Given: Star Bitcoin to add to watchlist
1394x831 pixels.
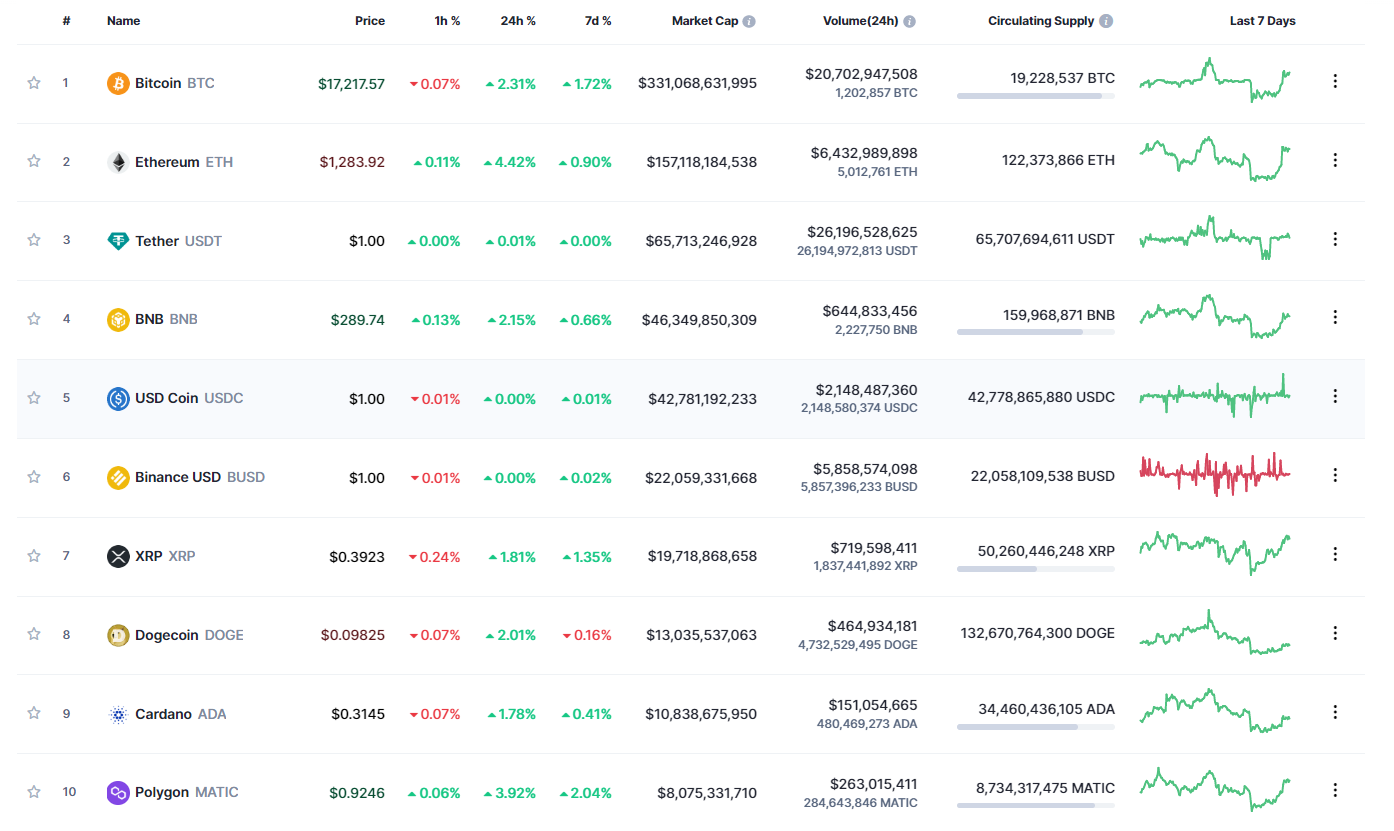Looking at the screenshot, I should click(34, 83).
